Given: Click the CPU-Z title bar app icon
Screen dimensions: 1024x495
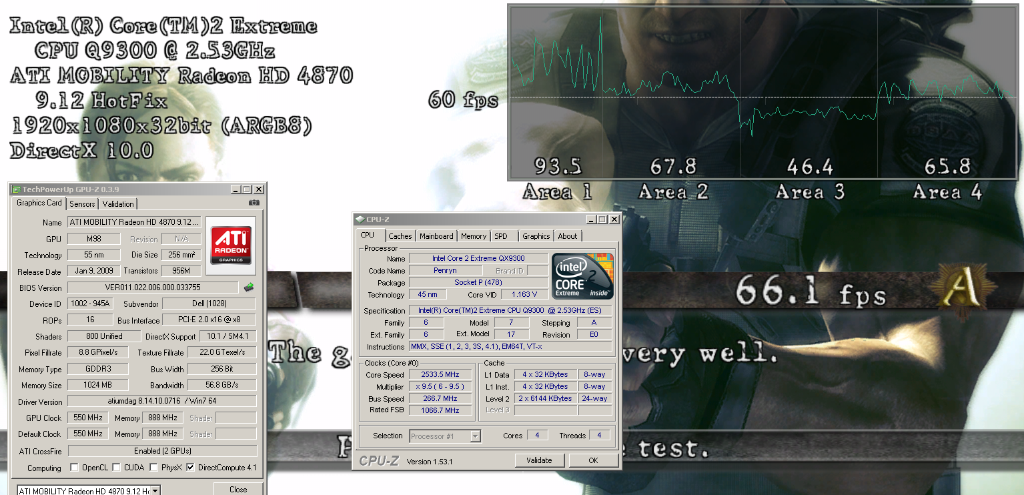Looking at the screenshot, I should (x=360, y=220).
